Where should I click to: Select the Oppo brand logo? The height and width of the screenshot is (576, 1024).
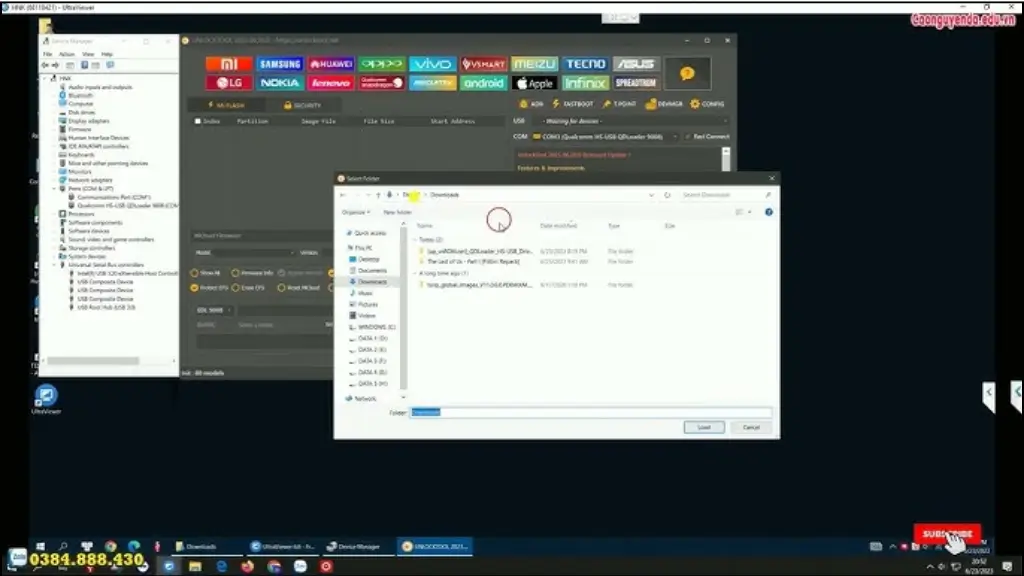pos(381,64)
